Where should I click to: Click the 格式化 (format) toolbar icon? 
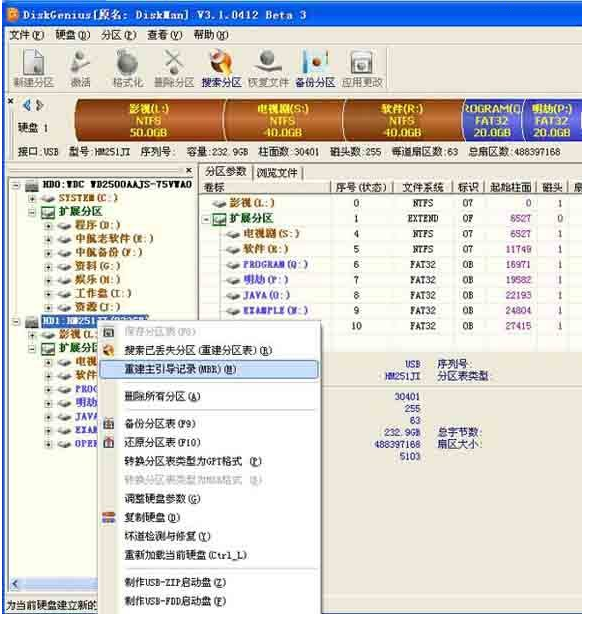pyautogui.click(x=127, y=68)
